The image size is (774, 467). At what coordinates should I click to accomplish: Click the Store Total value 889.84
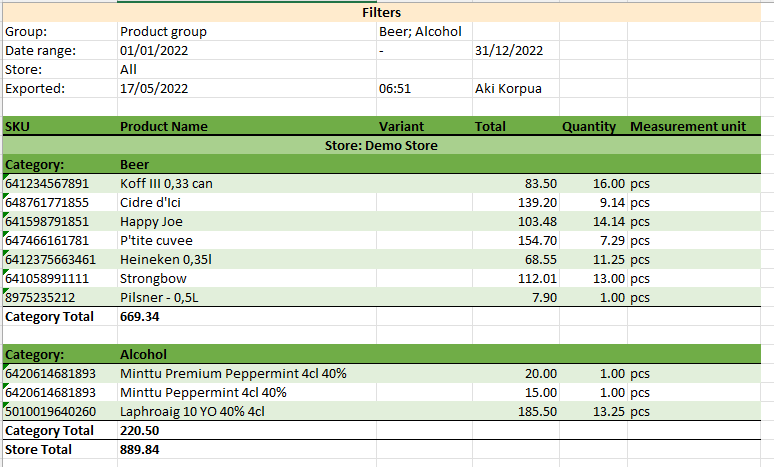pyautogui.click(x=139, y=450)
